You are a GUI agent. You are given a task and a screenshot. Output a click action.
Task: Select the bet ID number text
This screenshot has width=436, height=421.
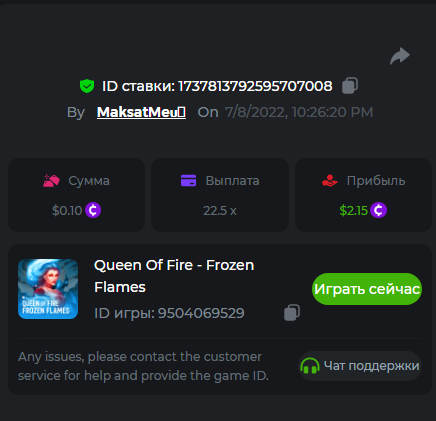click(255, 86)
